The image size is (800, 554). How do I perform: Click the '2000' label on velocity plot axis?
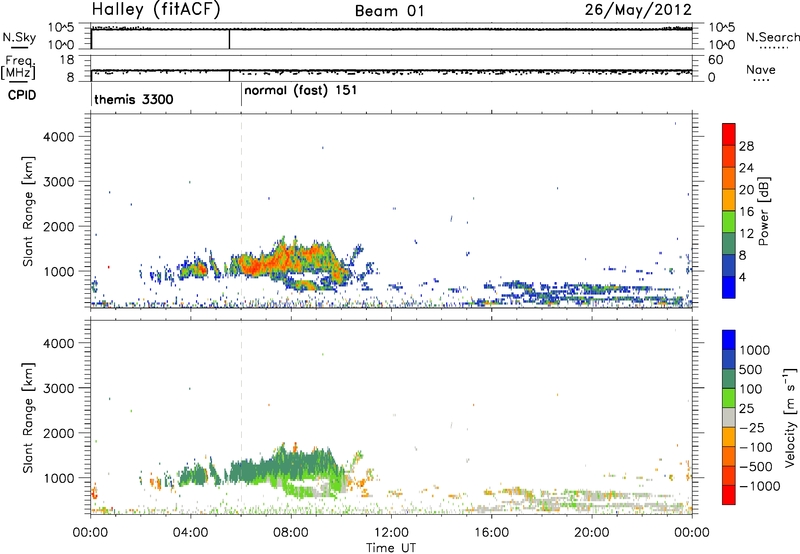[x=58, y=433]
